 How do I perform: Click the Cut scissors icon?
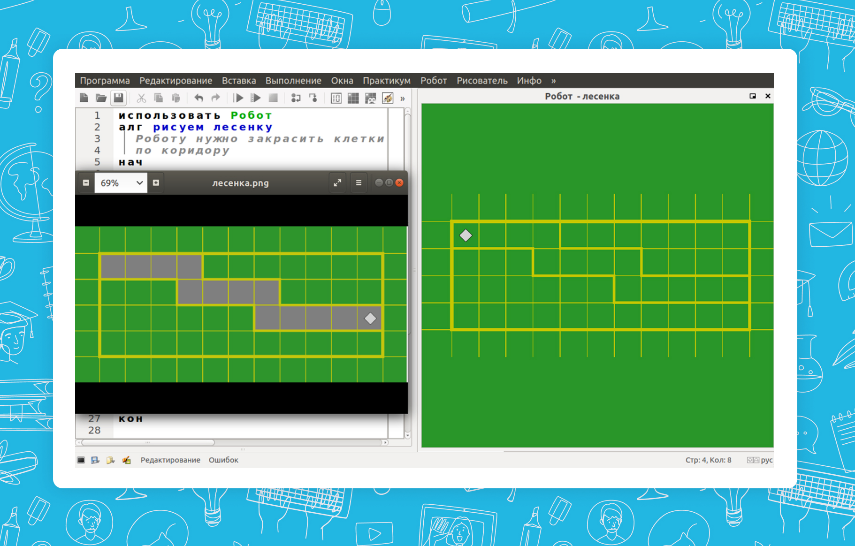coord(142,98)
